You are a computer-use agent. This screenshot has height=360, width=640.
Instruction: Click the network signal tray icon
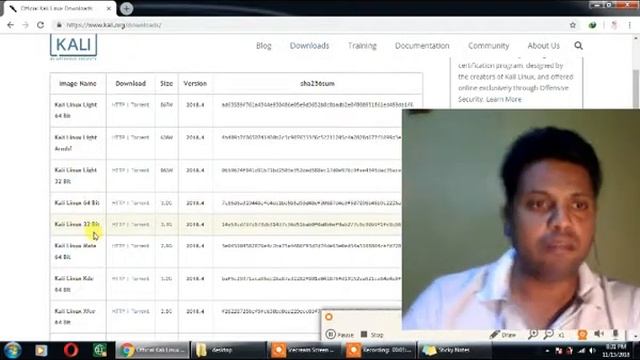tap(581, 351)
